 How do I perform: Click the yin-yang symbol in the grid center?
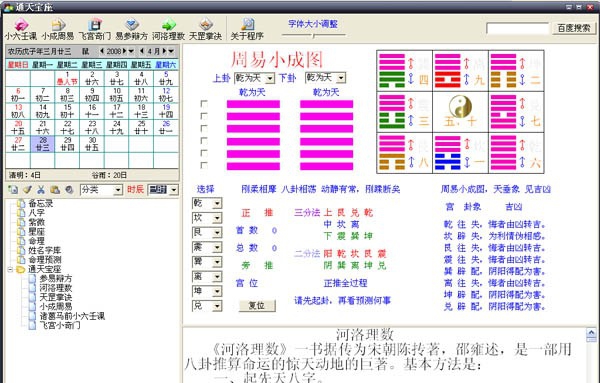point(460,106)
